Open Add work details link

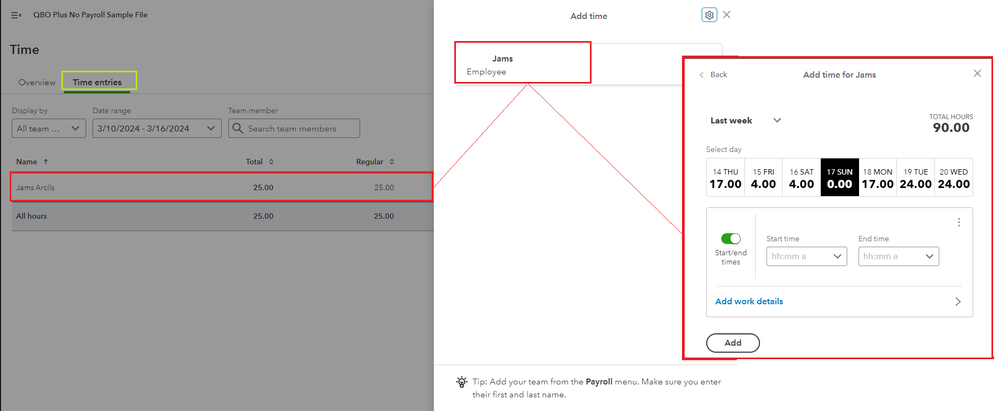point(749,301)
